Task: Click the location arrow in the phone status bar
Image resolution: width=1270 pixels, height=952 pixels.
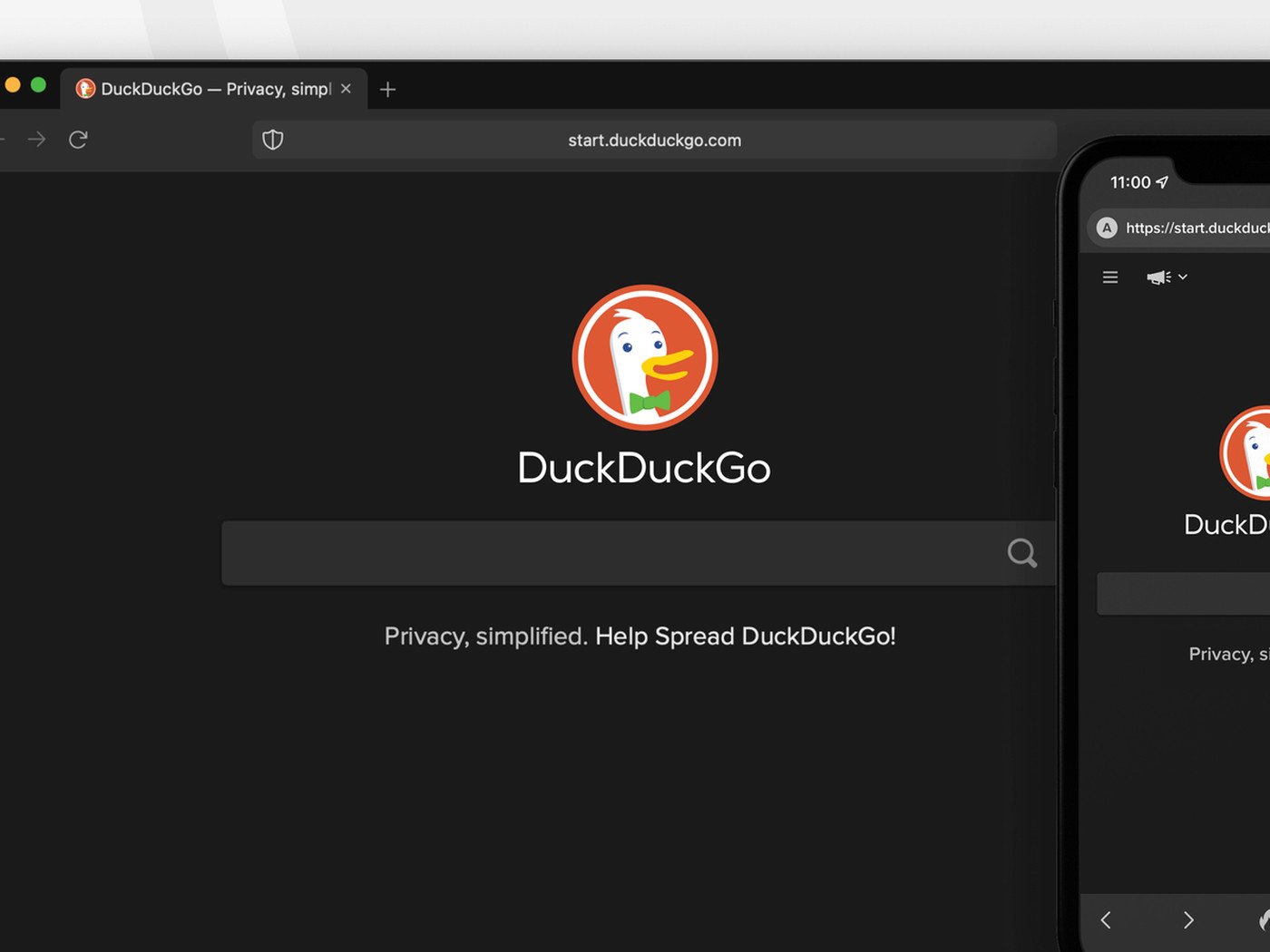Action: pyautogui.click(x=1164, y=181)
